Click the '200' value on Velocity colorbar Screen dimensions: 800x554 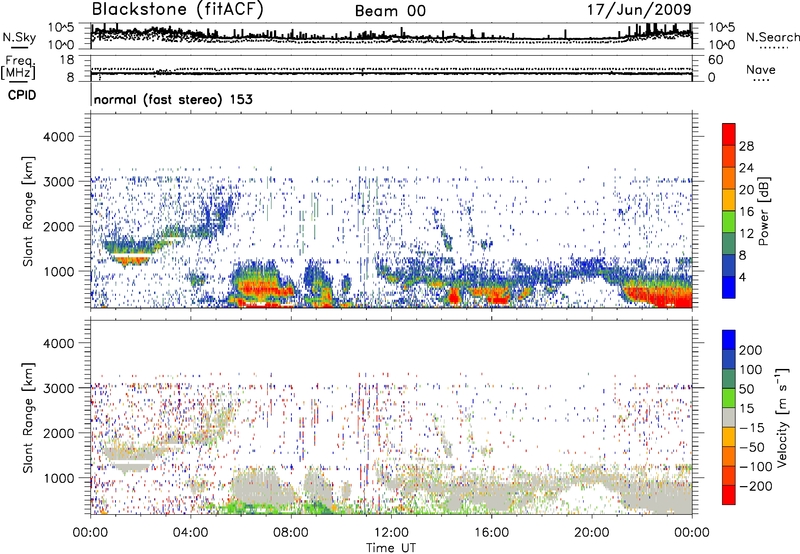[x=751, y=350]
